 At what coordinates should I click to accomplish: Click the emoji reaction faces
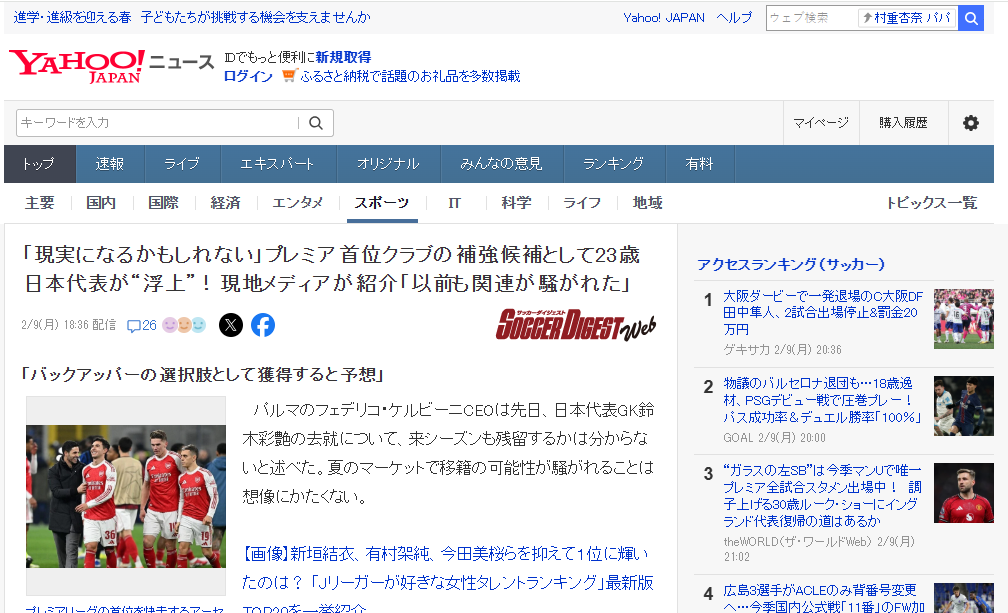(x=184, y=325)
